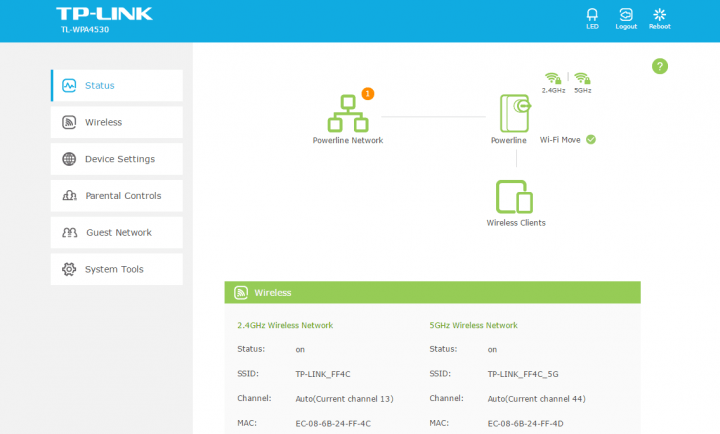The width and height of the screenshot is (720, 434).
Task: Click the Wireless Clients devices icon
Action: pyautogui.click(x=514, y=197)
